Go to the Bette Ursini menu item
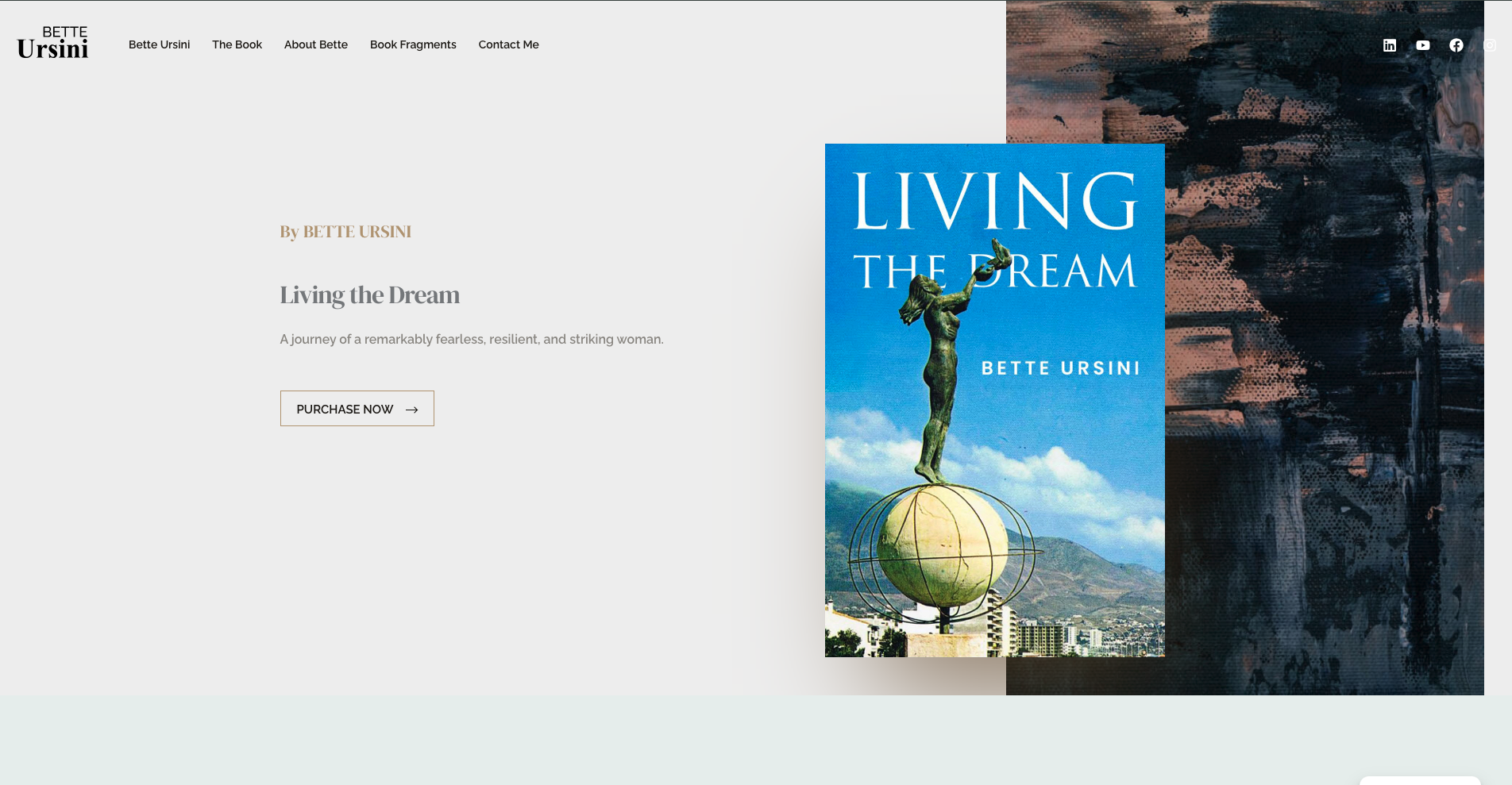Screen dimensions: 1512x785 coord(159,44)
